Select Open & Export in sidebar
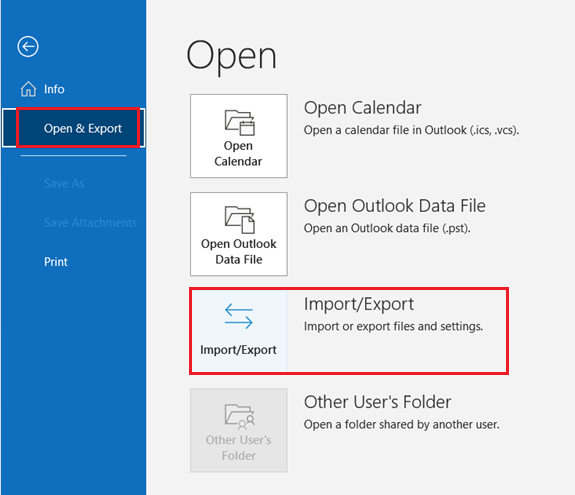Screen dimensions: 575x495 [x=73, y=128]
